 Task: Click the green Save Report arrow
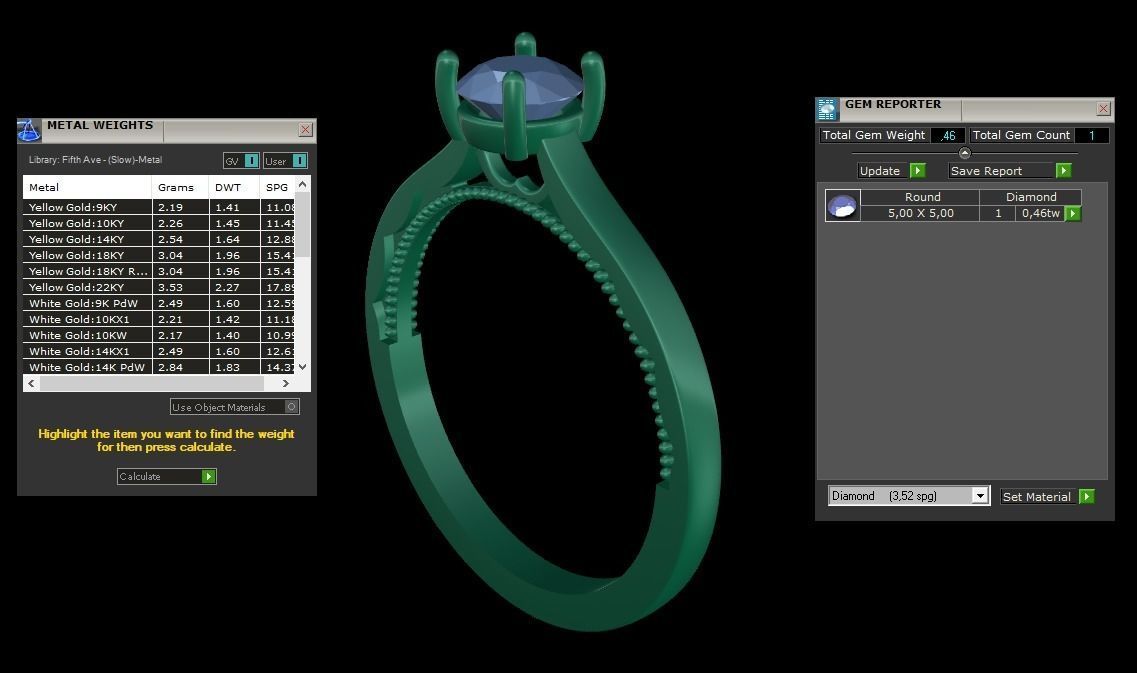tap(1064, 170)
